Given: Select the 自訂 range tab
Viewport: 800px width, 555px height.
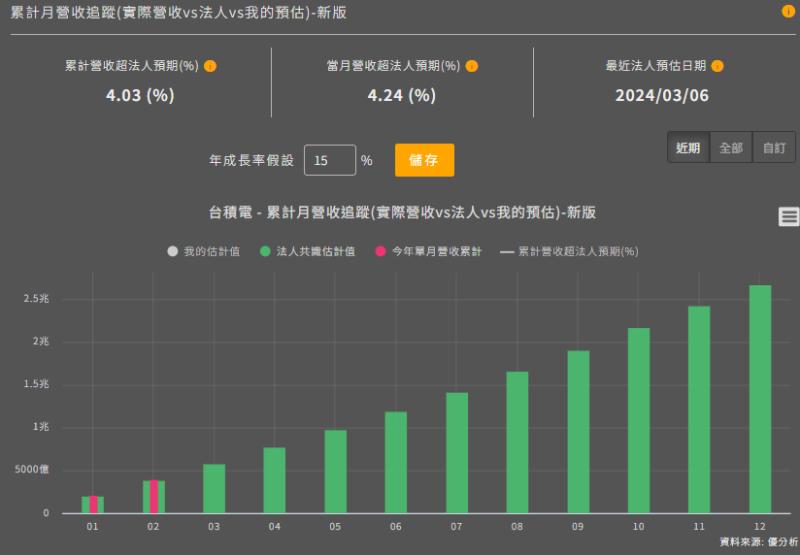Looking at the screenshot, I should click(774, 147).
